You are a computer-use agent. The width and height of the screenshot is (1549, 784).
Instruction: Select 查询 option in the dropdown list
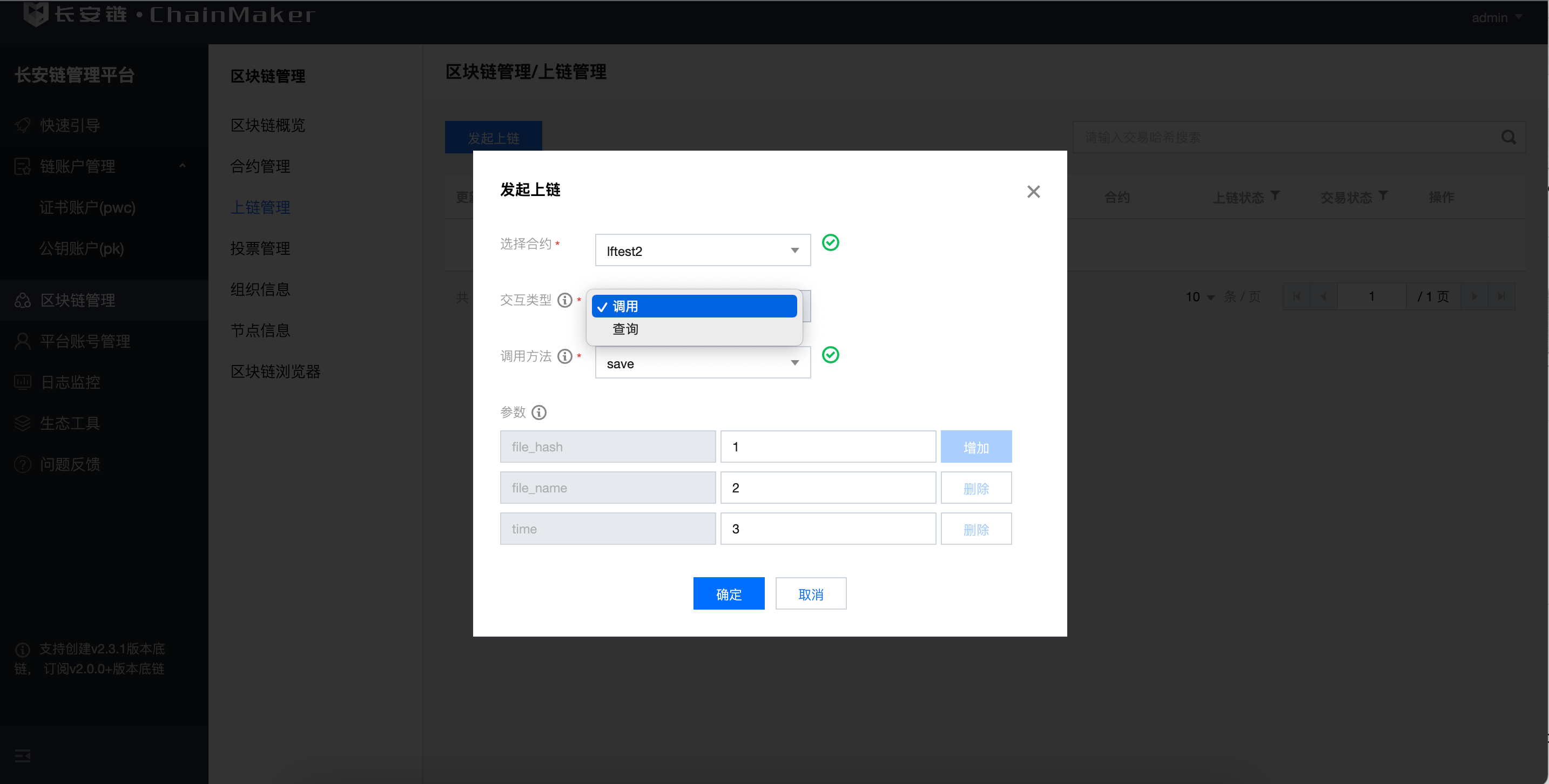(x=625, y=329)
